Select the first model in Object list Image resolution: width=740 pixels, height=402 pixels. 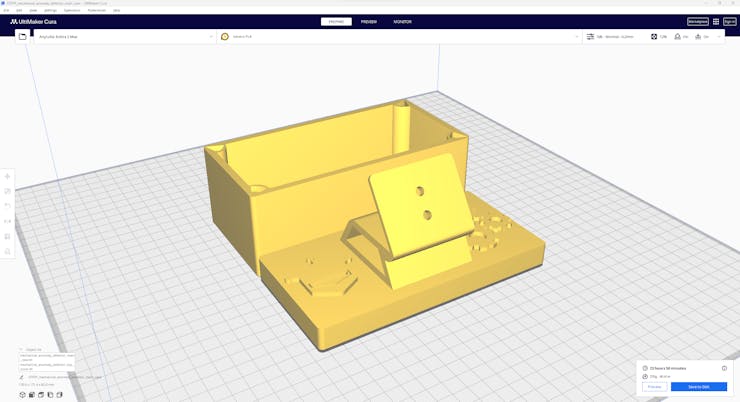point(47,357)
